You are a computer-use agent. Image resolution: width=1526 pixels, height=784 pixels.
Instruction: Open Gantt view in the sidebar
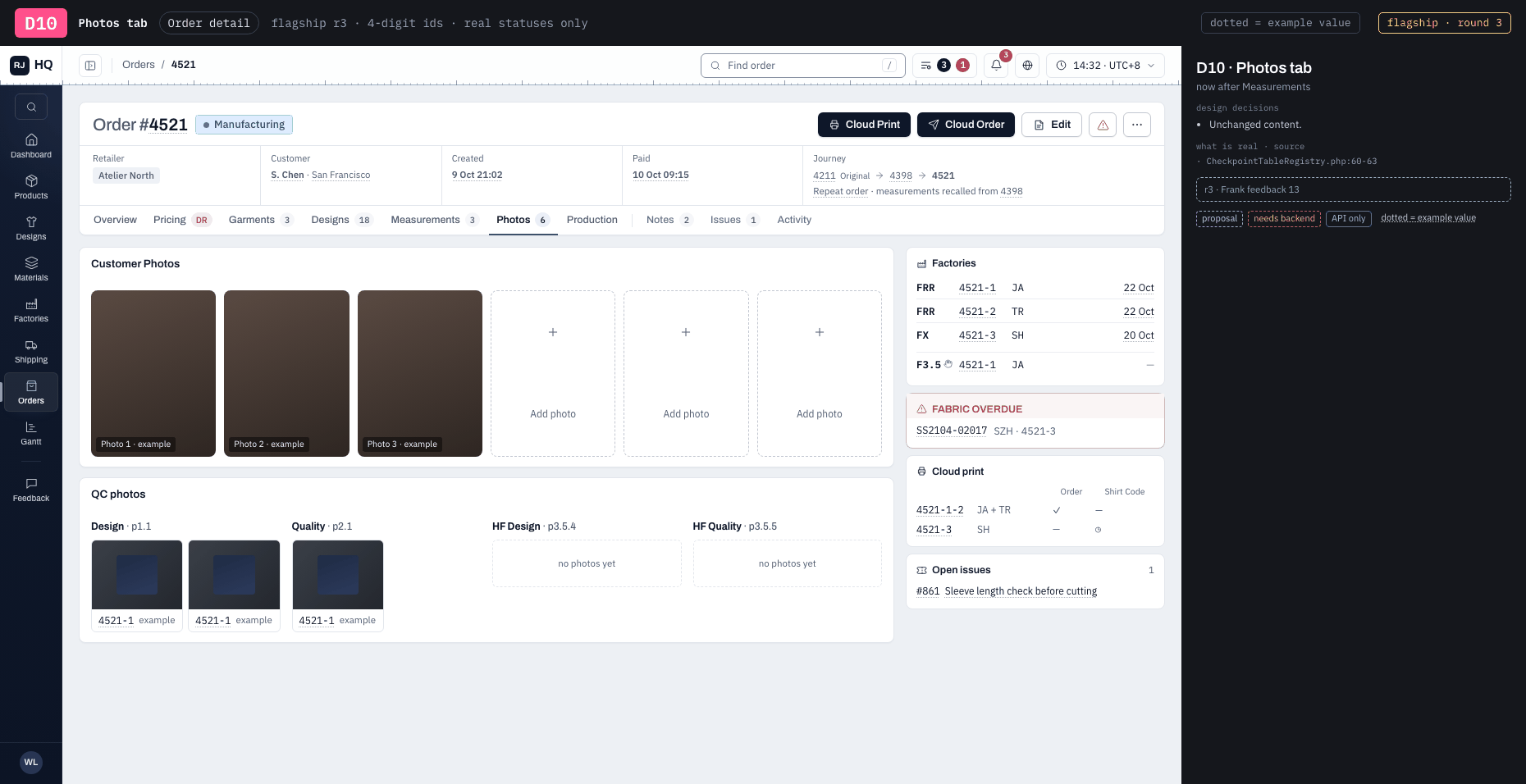pyautogui.click(x=31, y=433)
